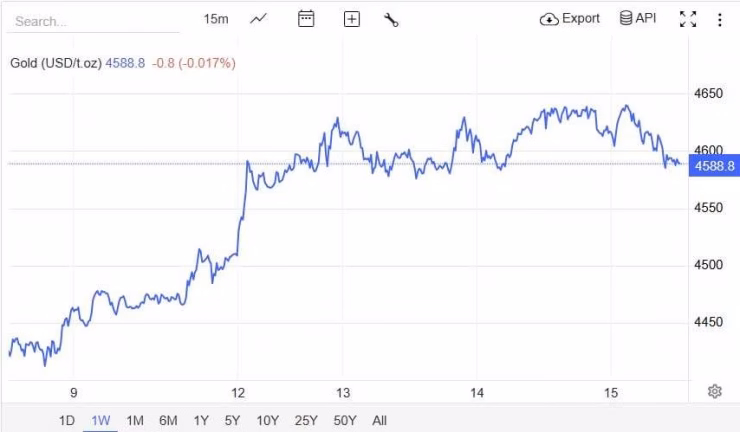Click the 4588.8 current price label
The image size is (740, 432).
714,165
